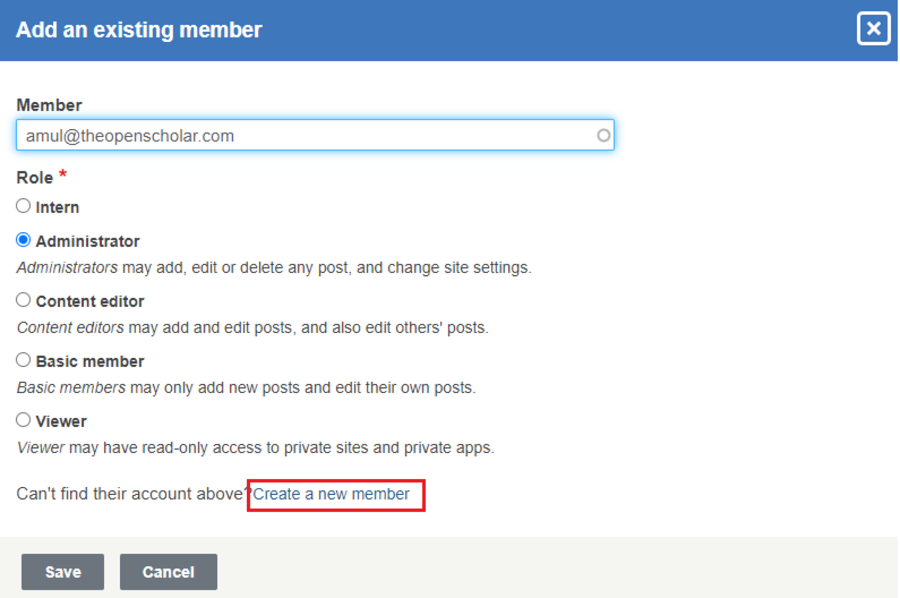
Task: Select the Intern radio button
Action: click(x=23, y=206)
